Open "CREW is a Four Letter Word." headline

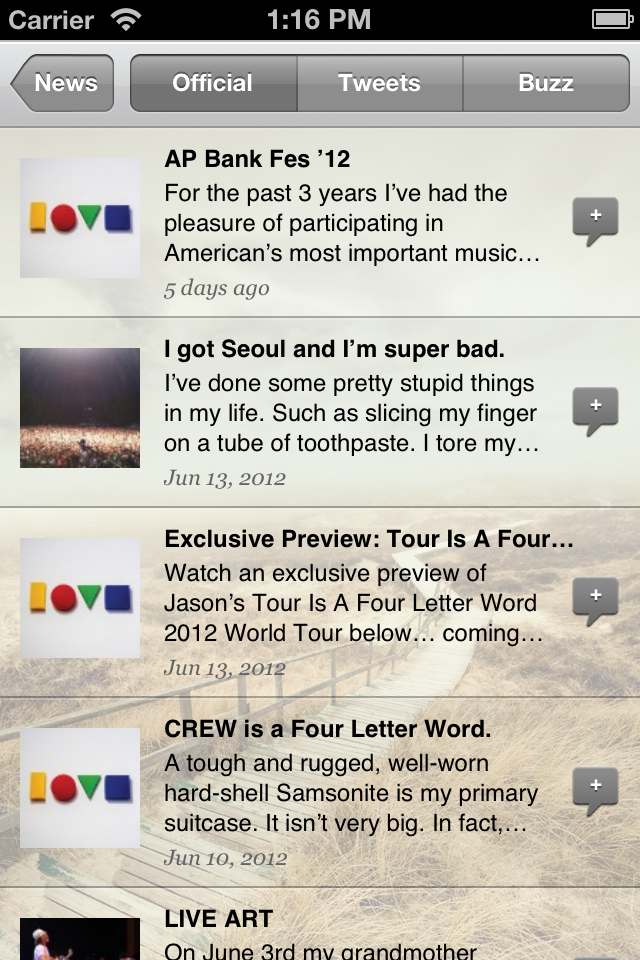coord(328,729)
